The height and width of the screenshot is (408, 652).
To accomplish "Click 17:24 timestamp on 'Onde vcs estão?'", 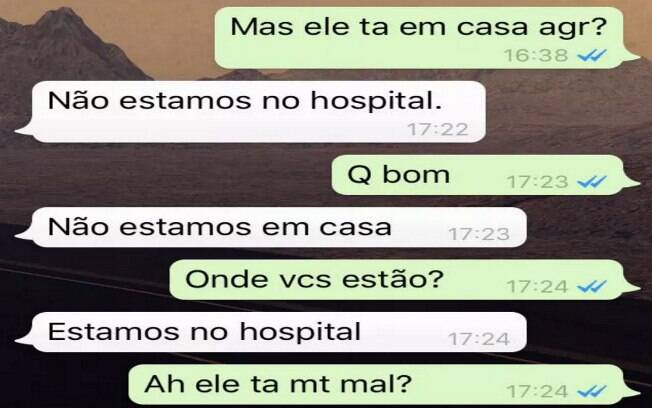I will tap(537, 287).
